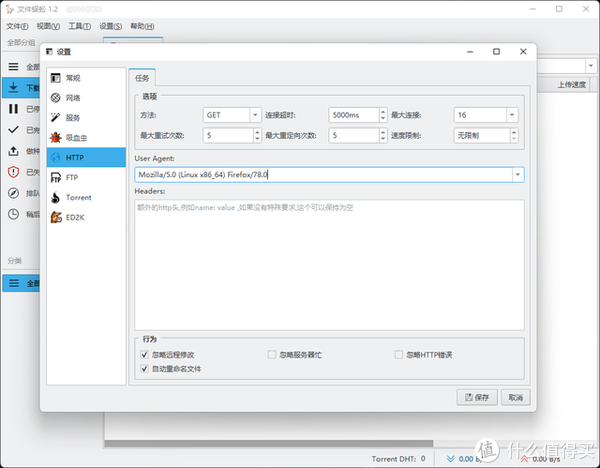600x468 pixels.
Task: Toggle 忽略HTTP错误 checkbox
Action: (x=399, y=355)
